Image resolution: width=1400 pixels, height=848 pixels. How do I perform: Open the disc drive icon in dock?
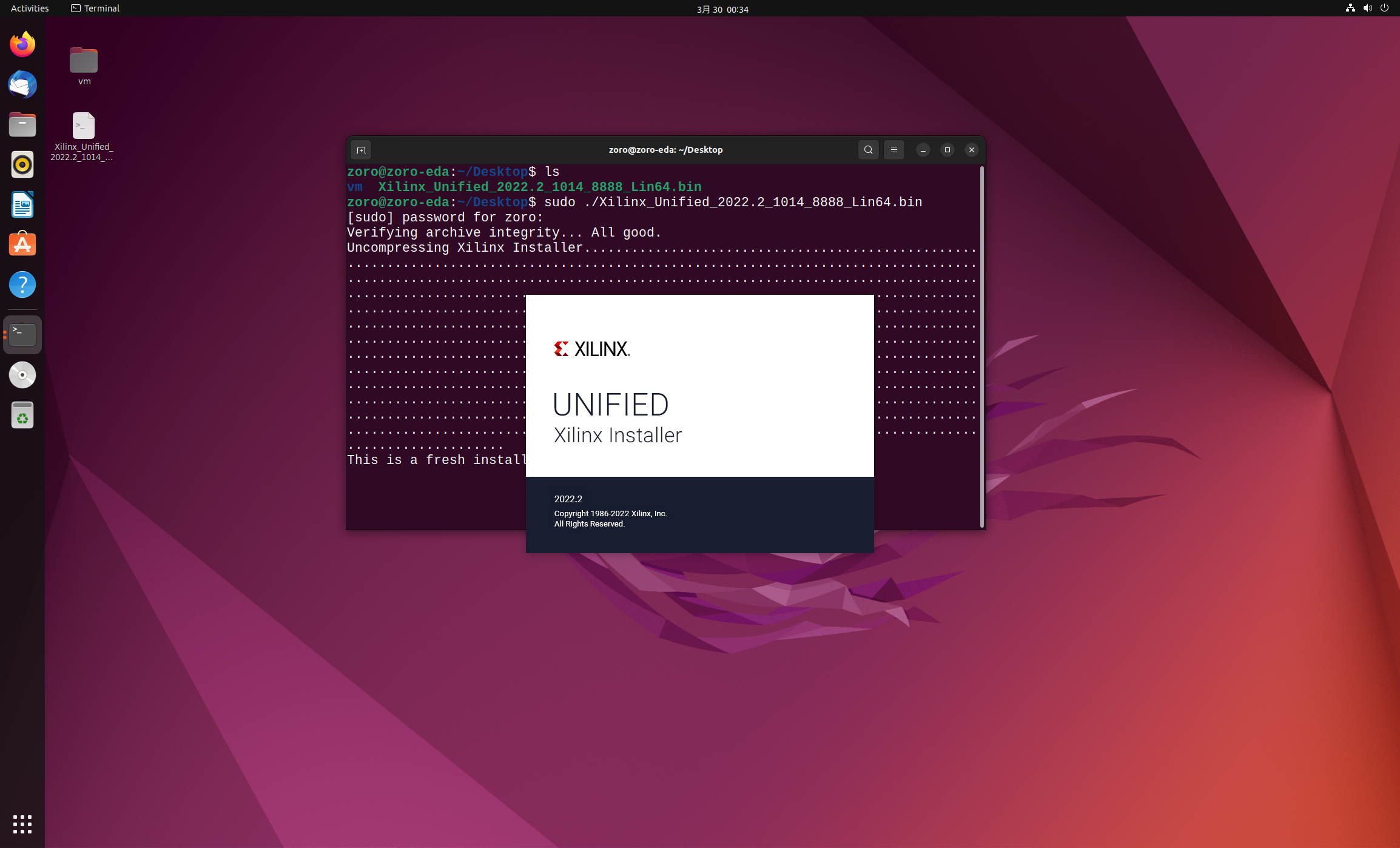coord(22,375)
